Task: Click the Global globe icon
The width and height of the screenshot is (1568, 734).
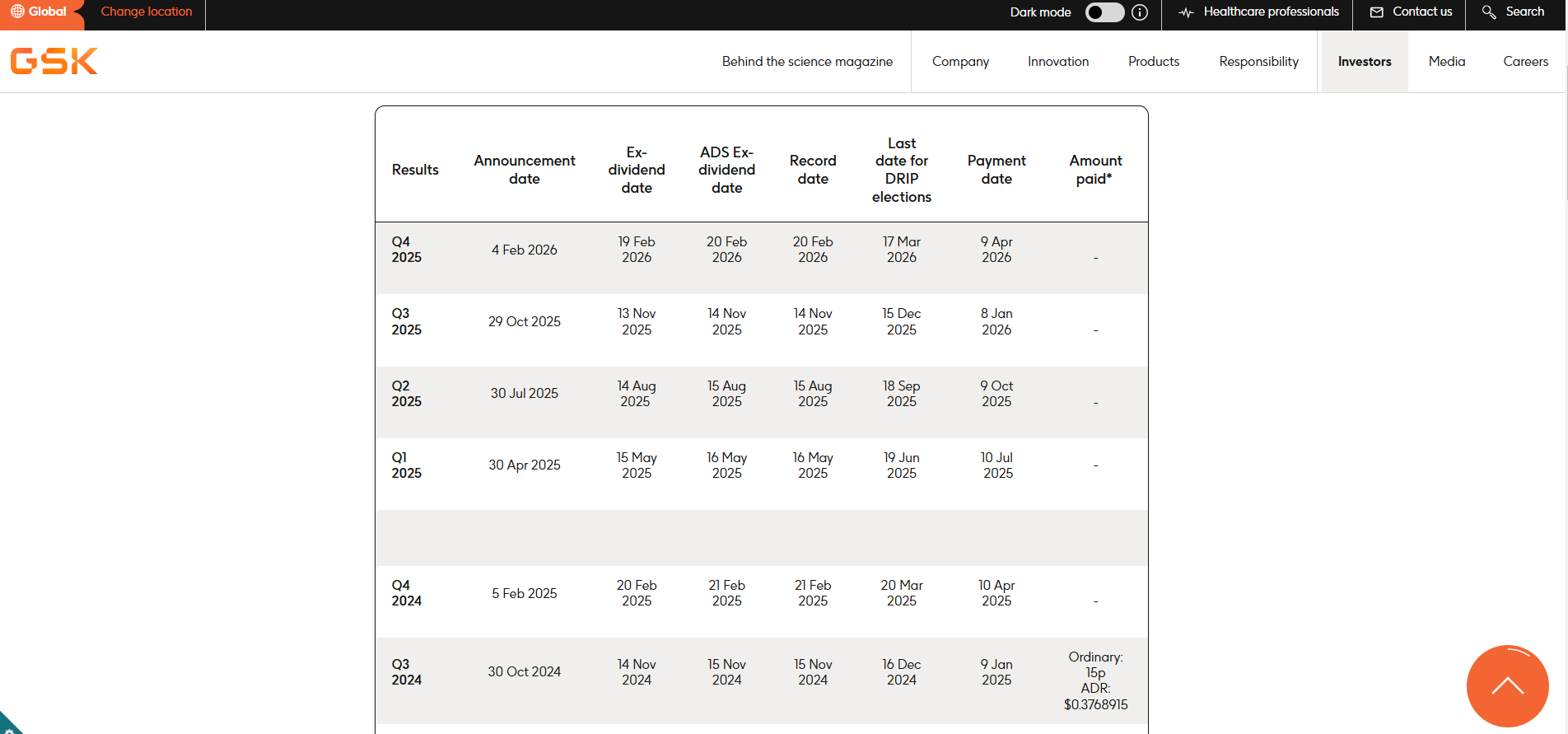Action: coord(17,12)
